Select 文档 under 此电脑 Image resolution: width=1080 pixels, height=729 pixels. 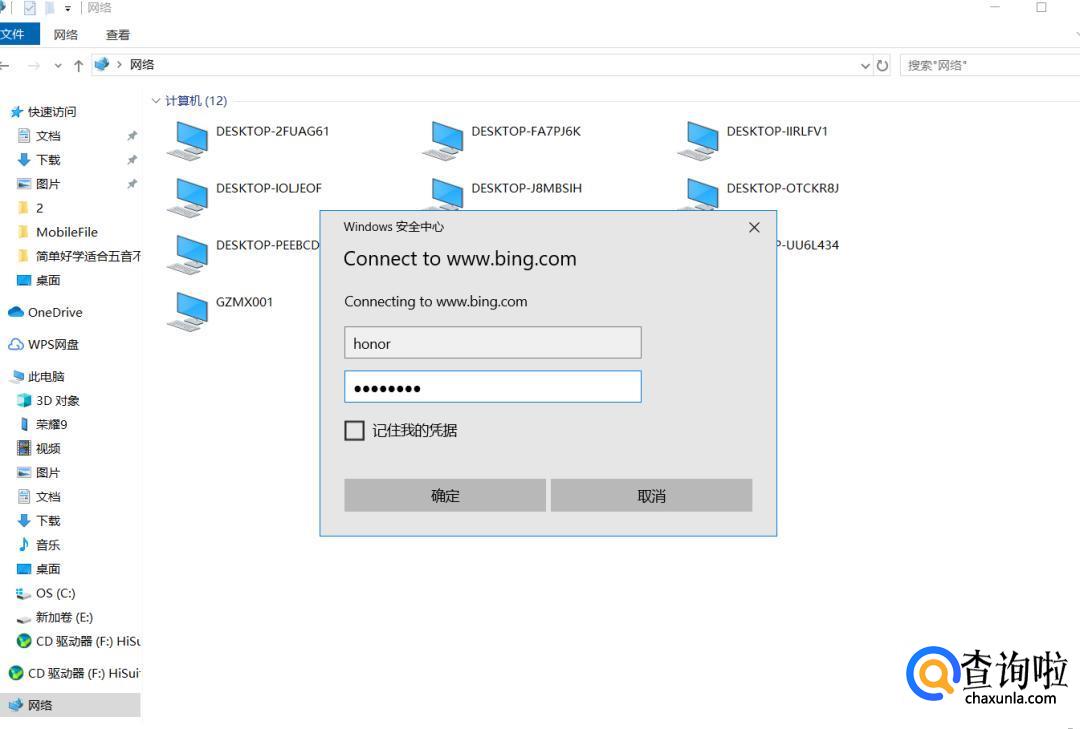[48, 497]
